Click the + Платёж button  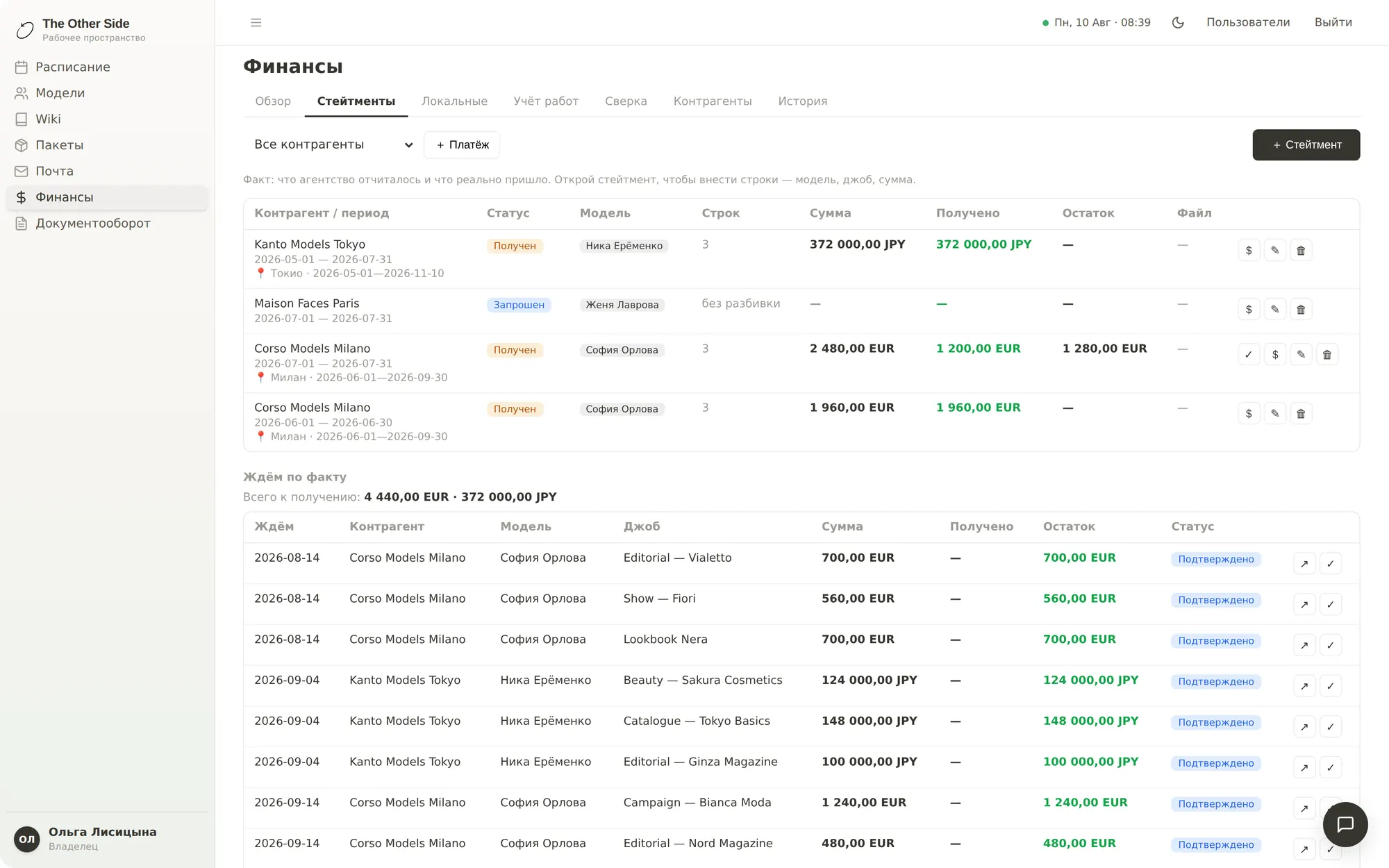[x=463, y=145]
